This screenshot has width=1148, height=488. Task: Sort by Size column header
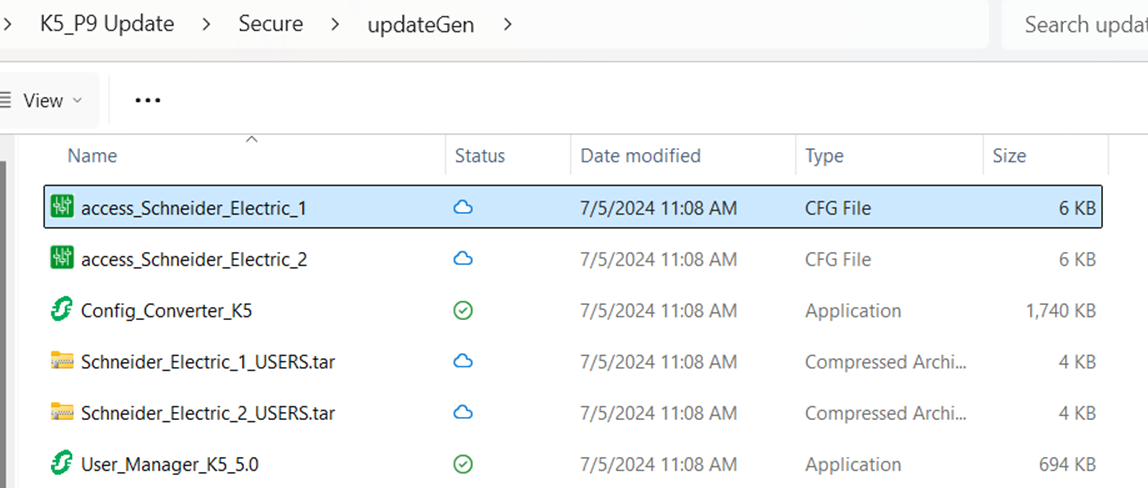[x=1009, y=156]
